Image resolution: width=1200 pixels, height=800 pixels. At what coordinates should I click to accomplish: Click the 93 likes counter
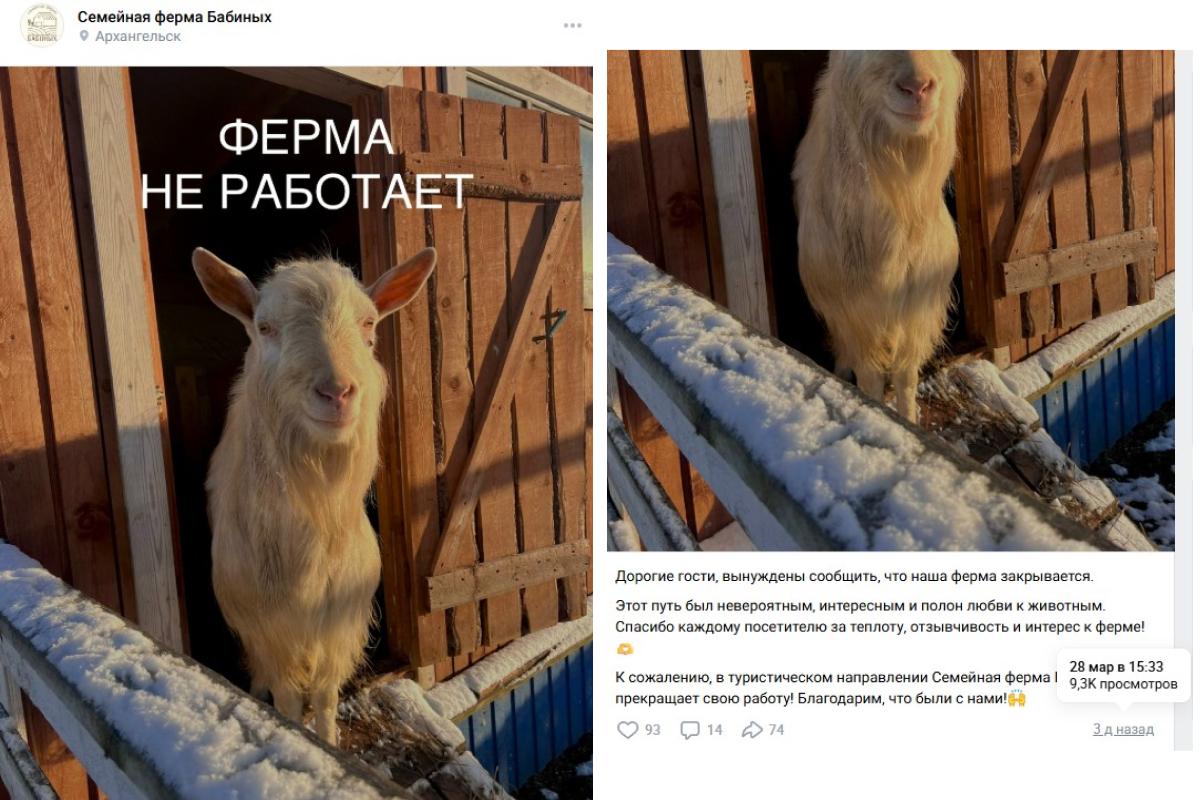pyautogui.click(x=652, y=730)
